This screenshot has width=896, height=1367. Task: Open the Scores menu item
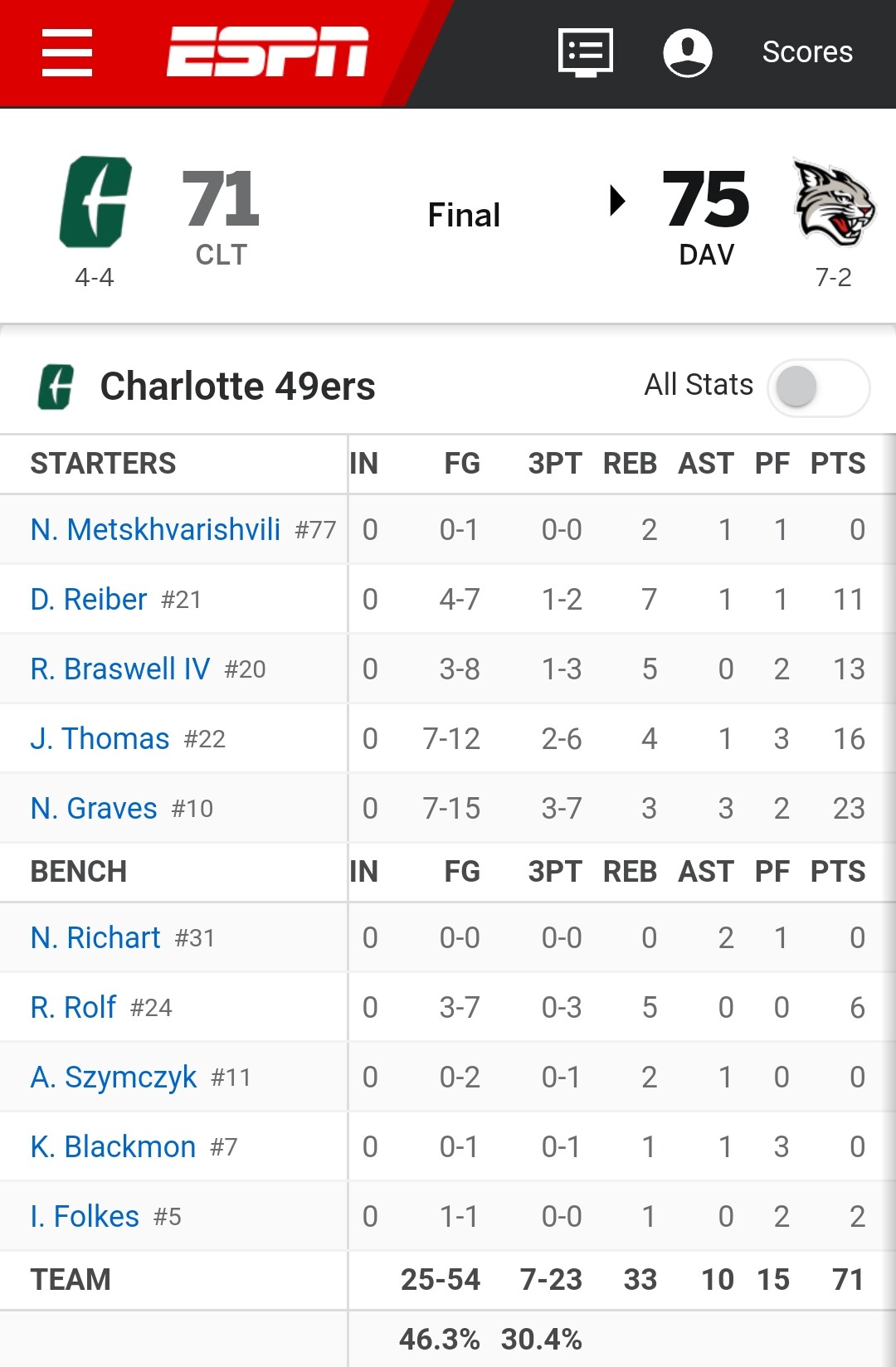click(807, 52)
